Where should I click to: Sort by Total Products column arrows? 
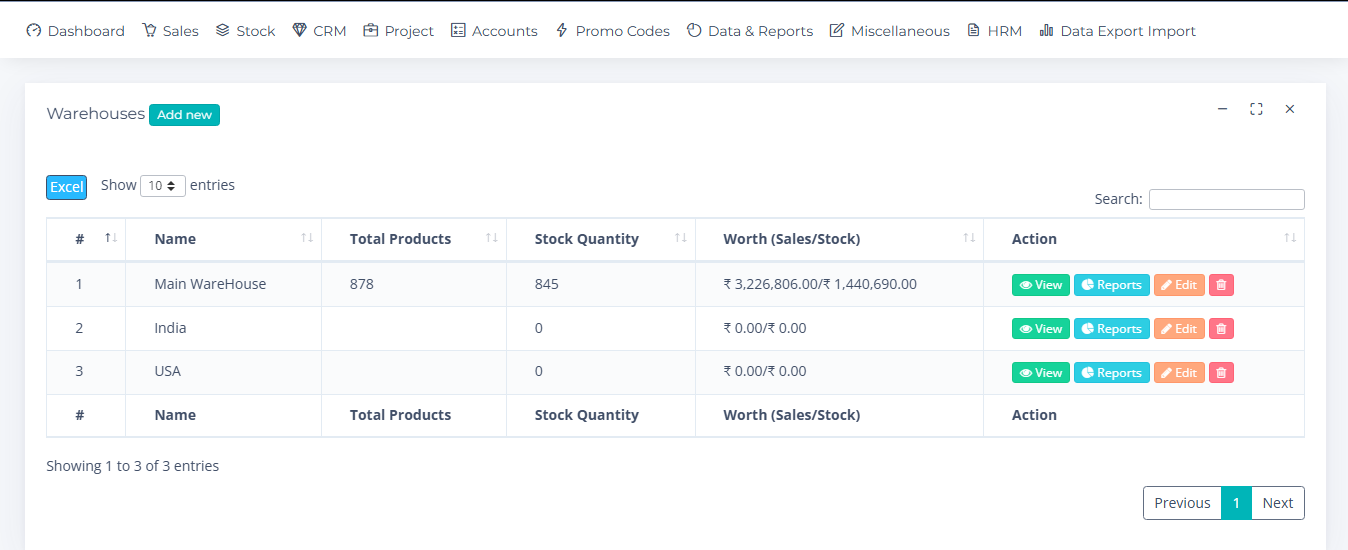(492, 238)
